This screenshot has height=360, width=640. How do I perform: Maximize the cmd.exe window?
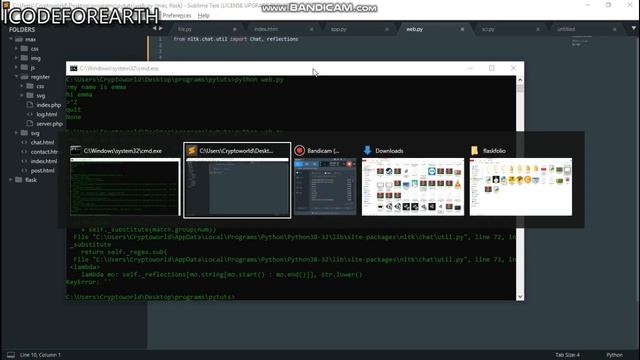pos(492,68)
